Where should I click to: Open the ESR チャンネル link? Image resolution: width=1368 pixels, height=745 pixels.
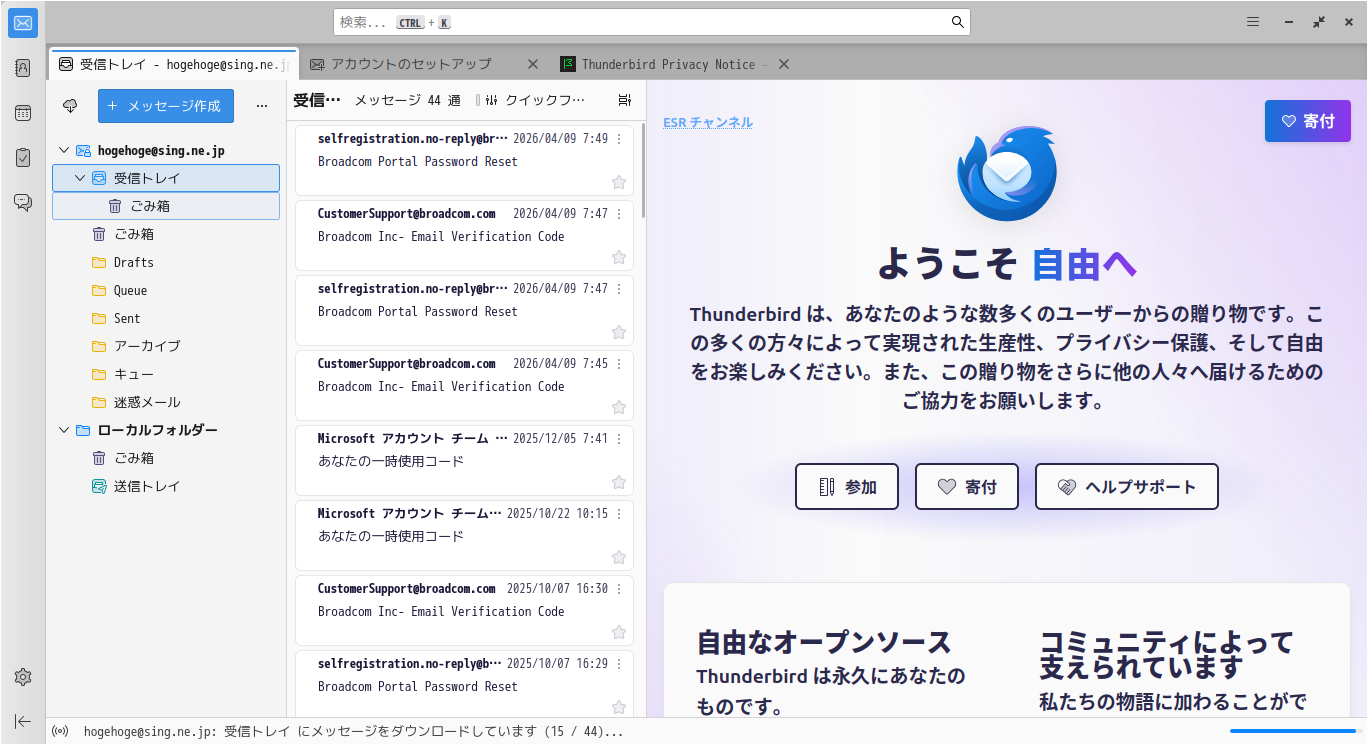click(708, 122)
